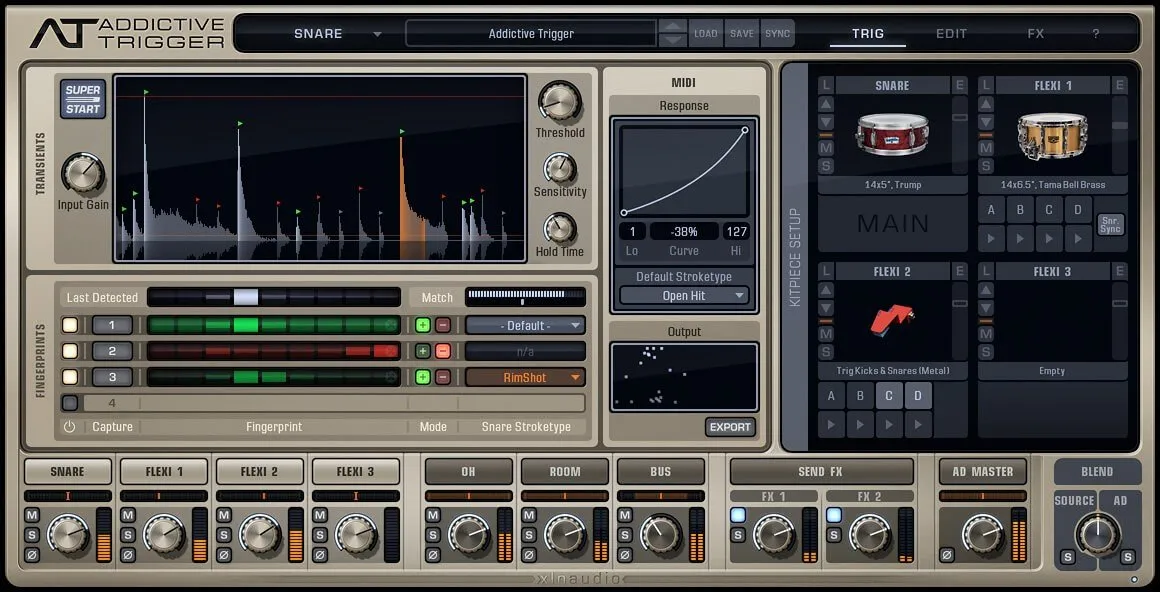Image resolution: width=1160 pixels, height=592 pixels.
Task: Switch to the EDIT tab
Action: click(950, 33)
